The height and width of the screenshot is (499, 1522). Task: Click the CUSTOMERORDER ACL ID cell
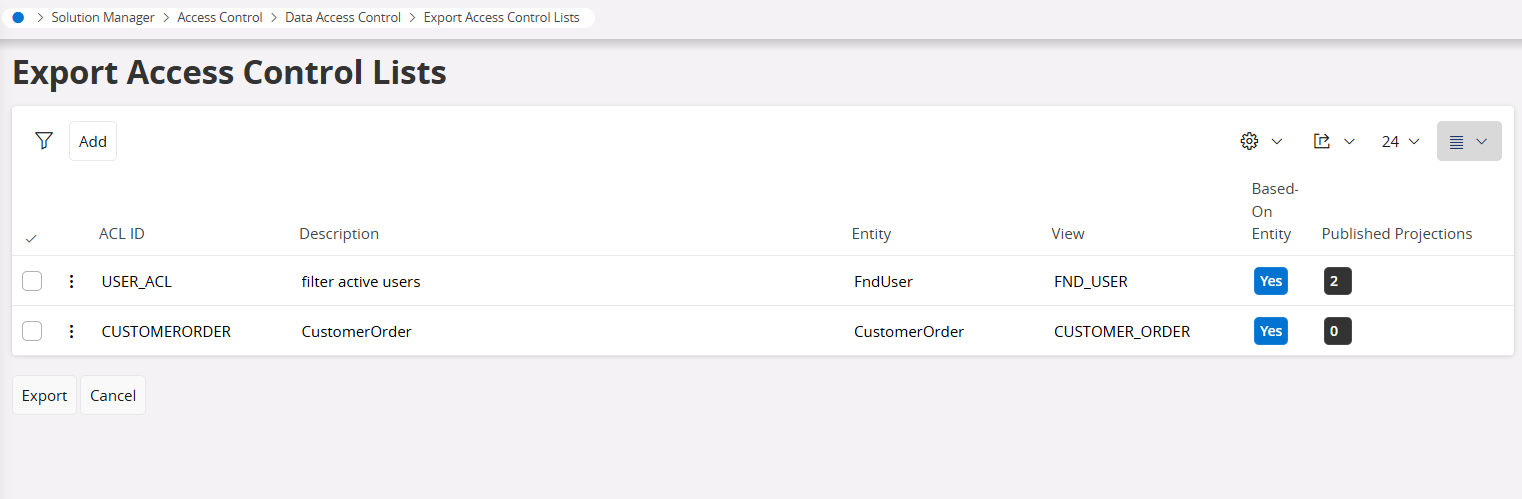coord(166,331)
